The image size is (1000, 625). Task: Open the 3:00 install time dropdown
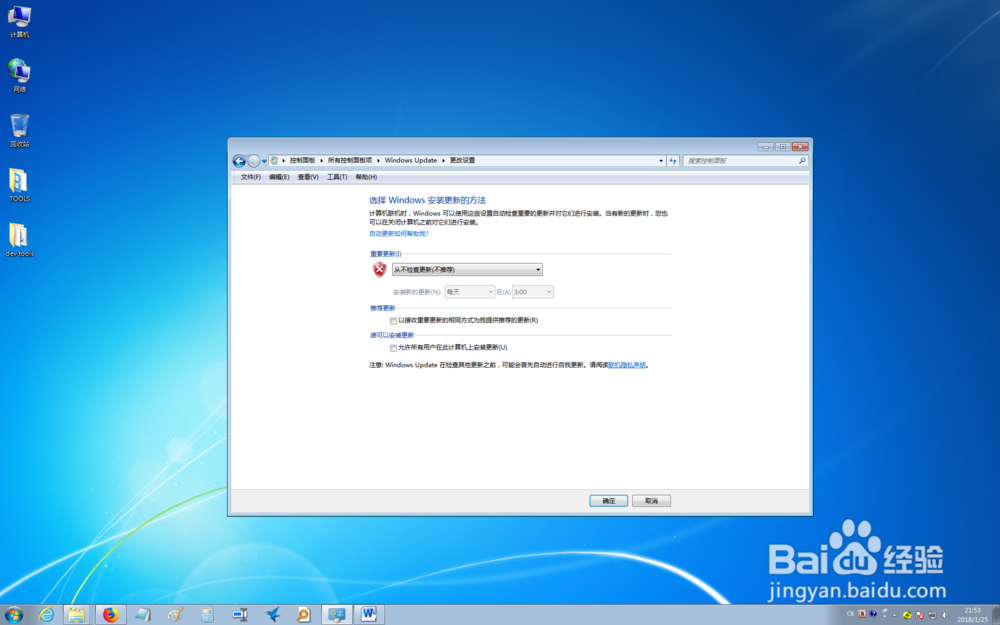point(533,292)
